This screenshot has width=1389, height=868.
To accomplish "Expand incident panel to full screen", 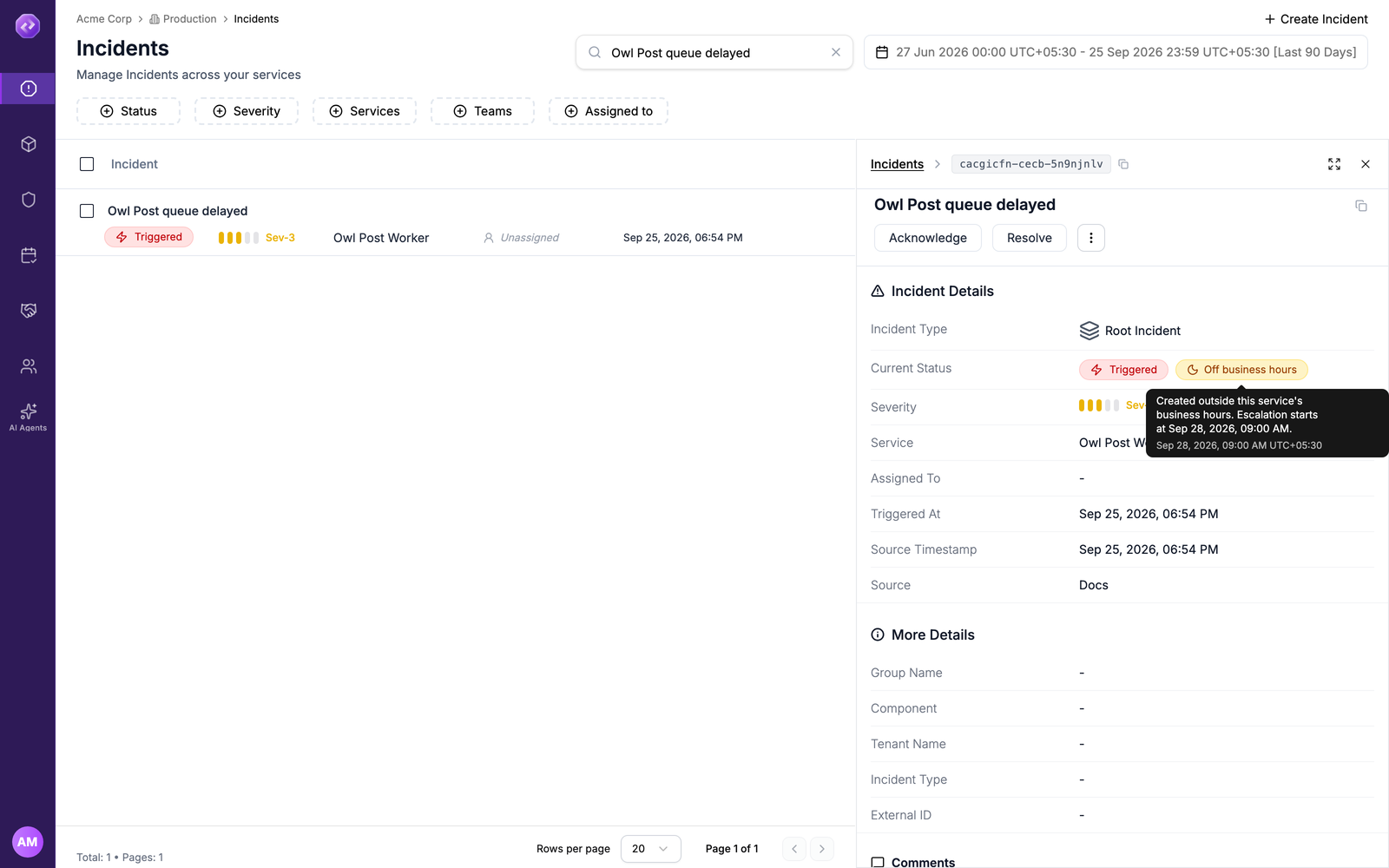I will 1334,164.
